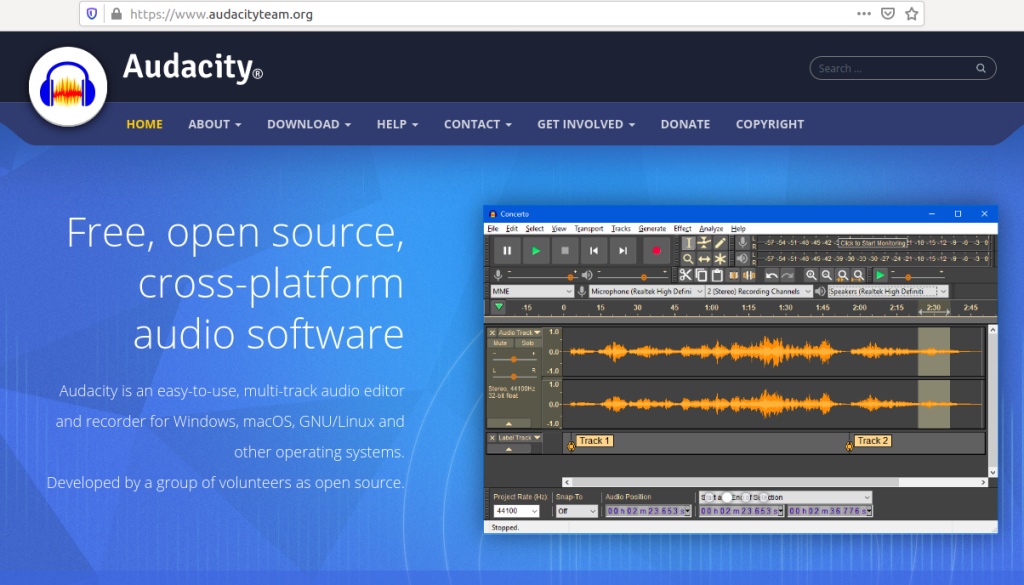Click the Audacity headphones logo
Screen dimensions: 1024x585
pyautogui.click(x=68, y=86)
